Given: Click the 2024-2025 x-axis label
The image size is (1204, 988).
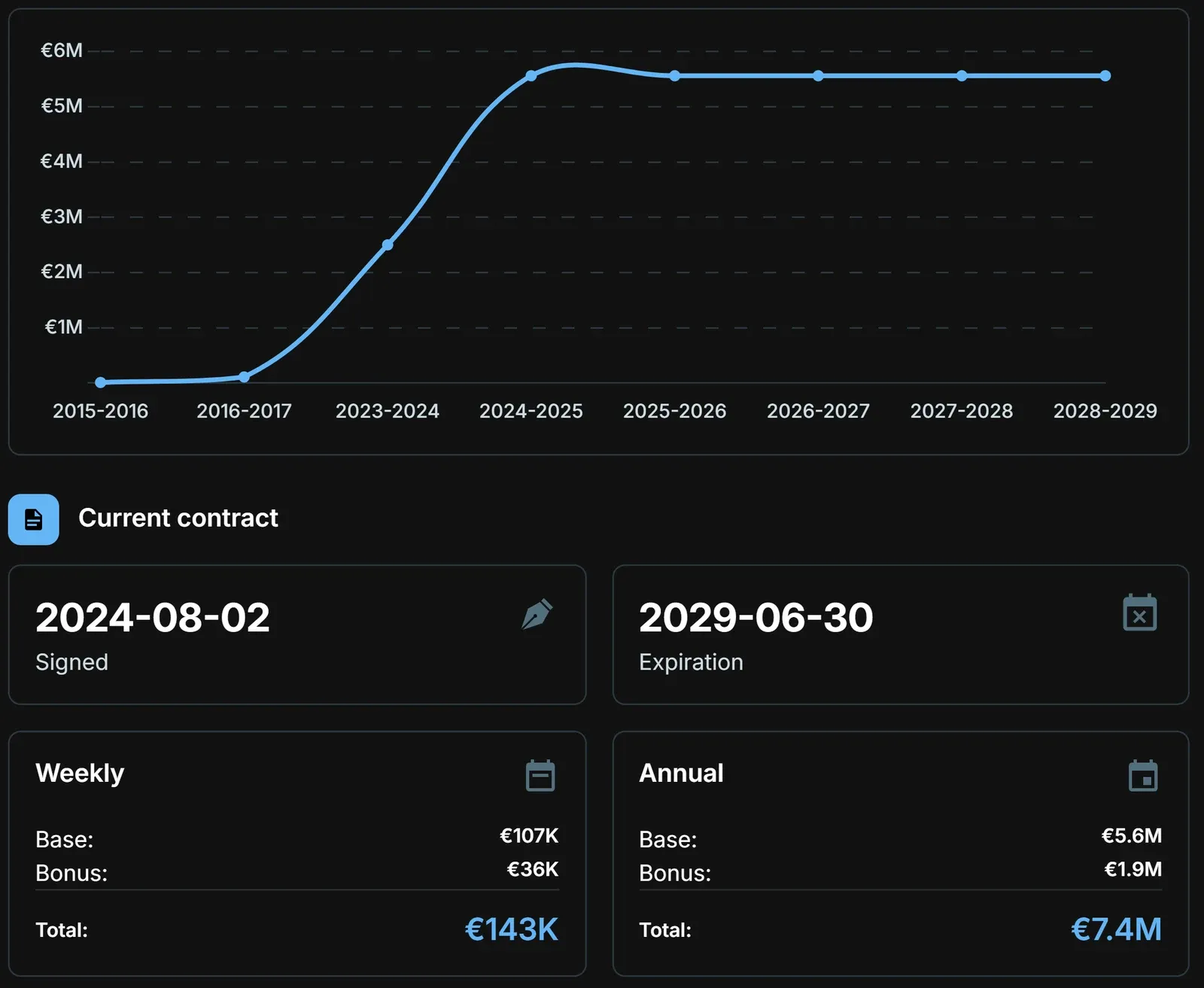Looking at the screenshot, I should [x=531, y=411].
